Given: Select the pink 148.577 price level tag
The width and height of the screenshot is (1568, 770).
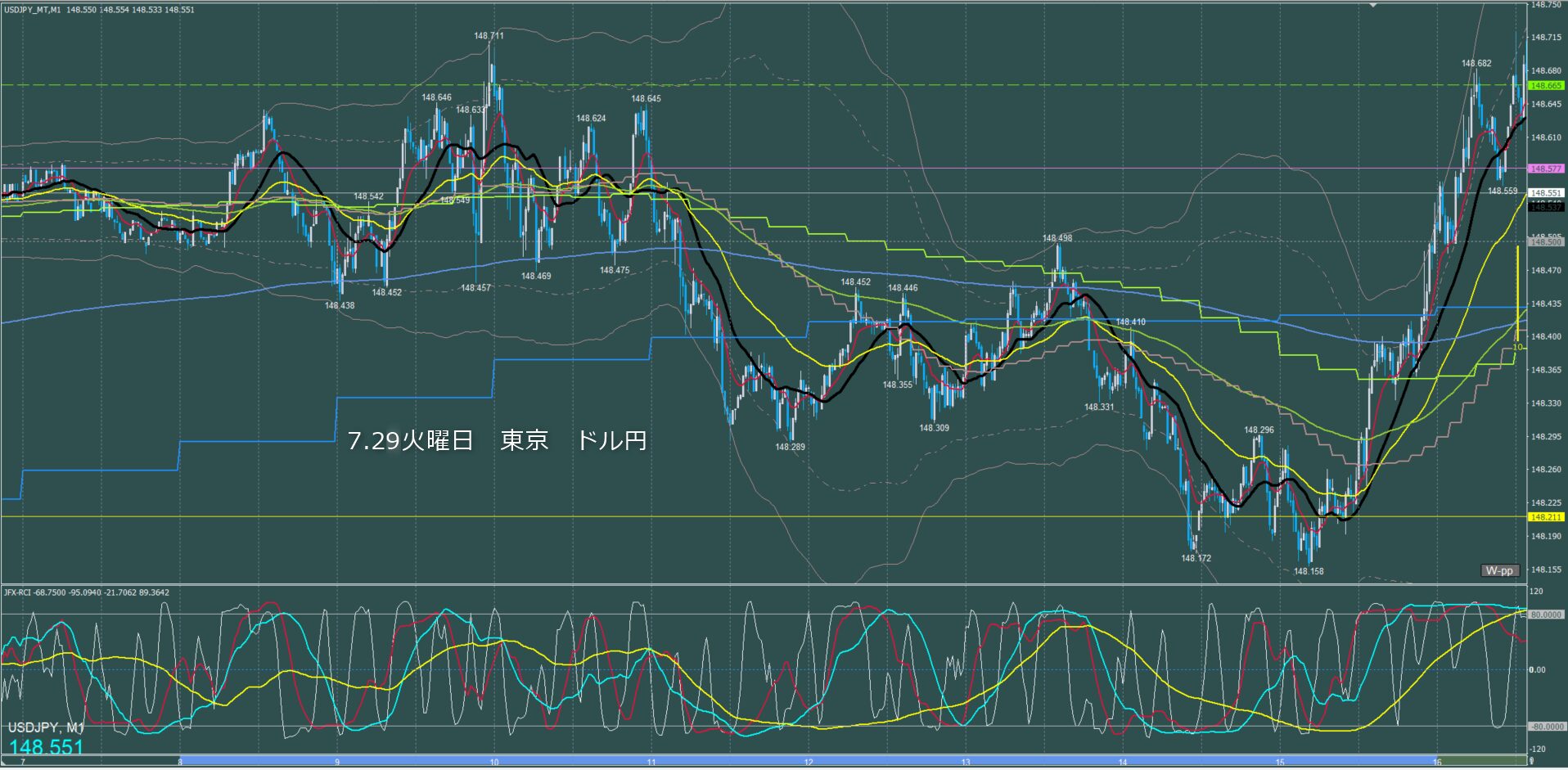Looking at the screenshot, I should point(1546,169).
